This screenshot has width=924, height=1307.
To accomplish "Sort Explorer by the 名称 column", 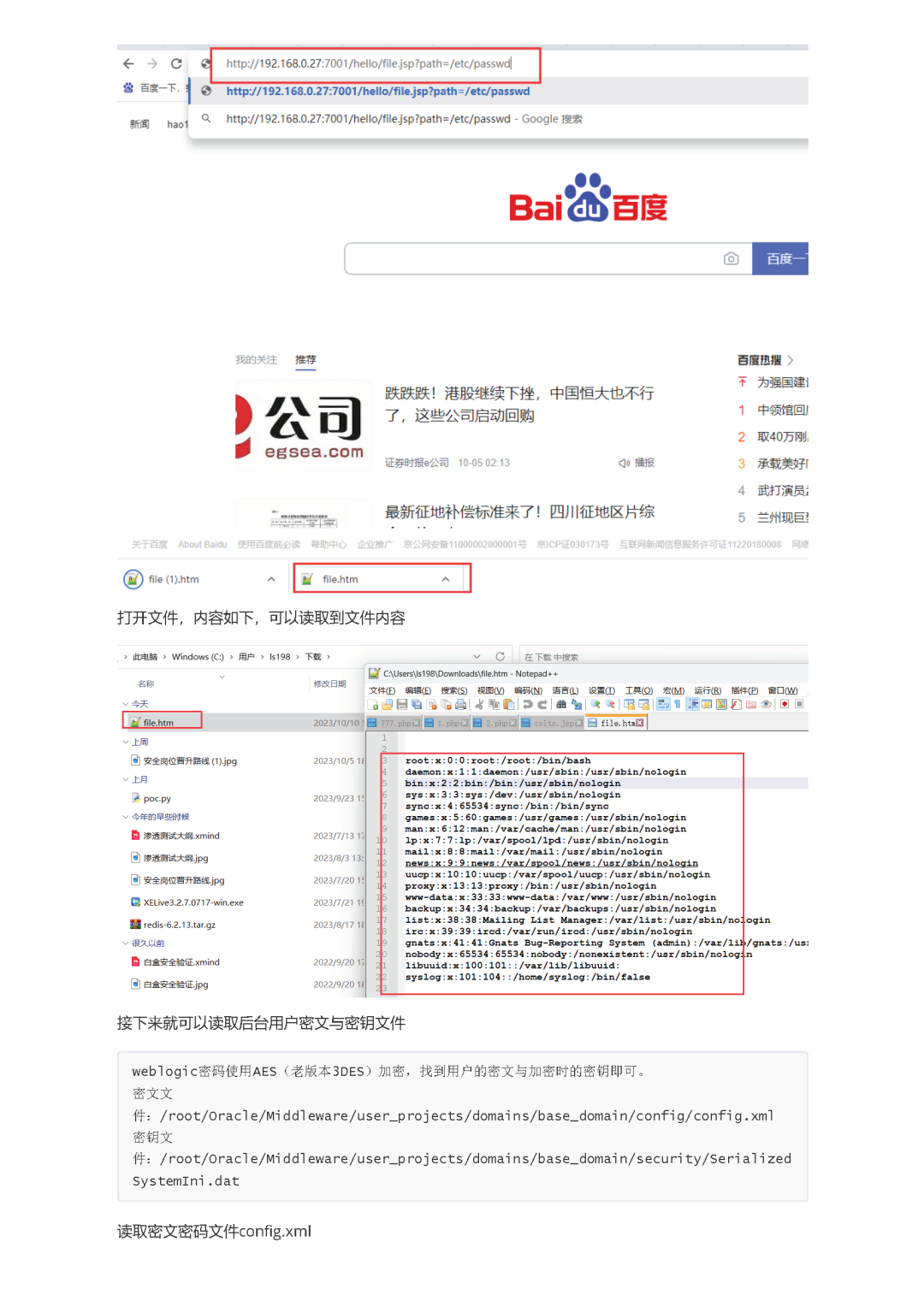I will [x=146, y=683].
